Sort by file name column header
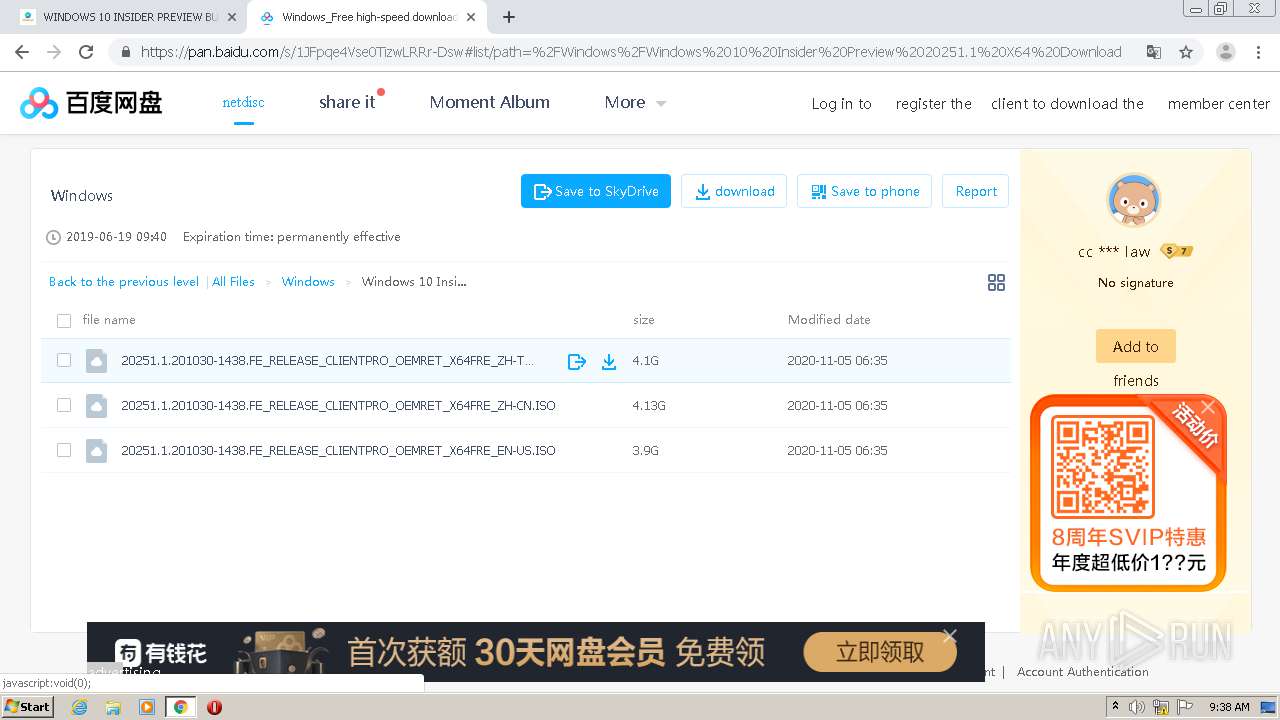Screen dimensions: 1280x720 (x=109, y=320)
